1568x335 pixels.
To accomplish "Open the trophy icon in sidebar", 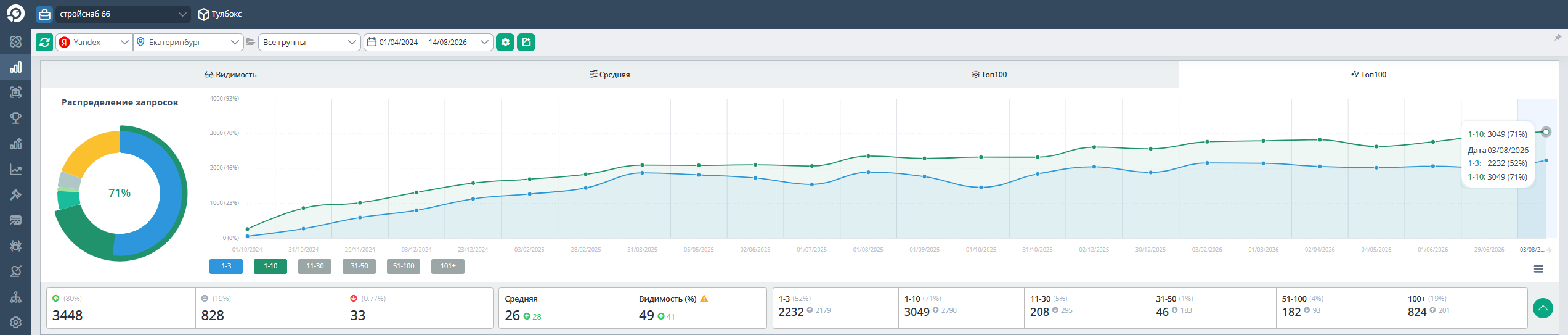I will point(15,118).
